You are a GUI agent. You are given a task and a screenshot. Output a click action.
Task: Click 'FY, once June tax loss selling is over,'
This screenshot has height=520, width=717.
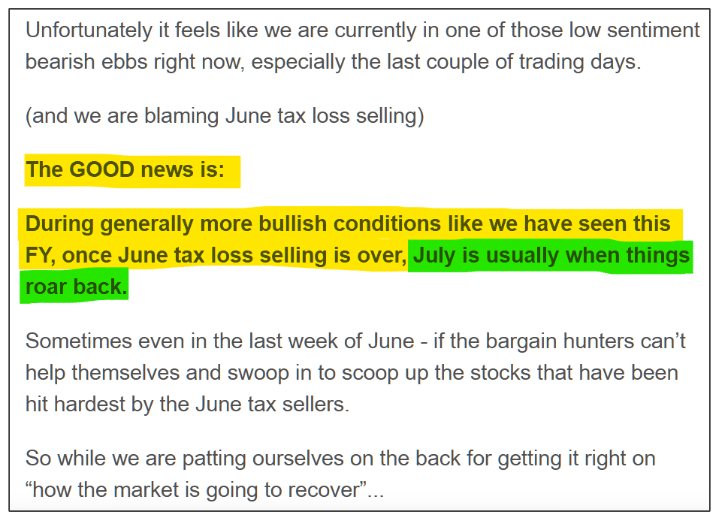[x=216, y=255]
